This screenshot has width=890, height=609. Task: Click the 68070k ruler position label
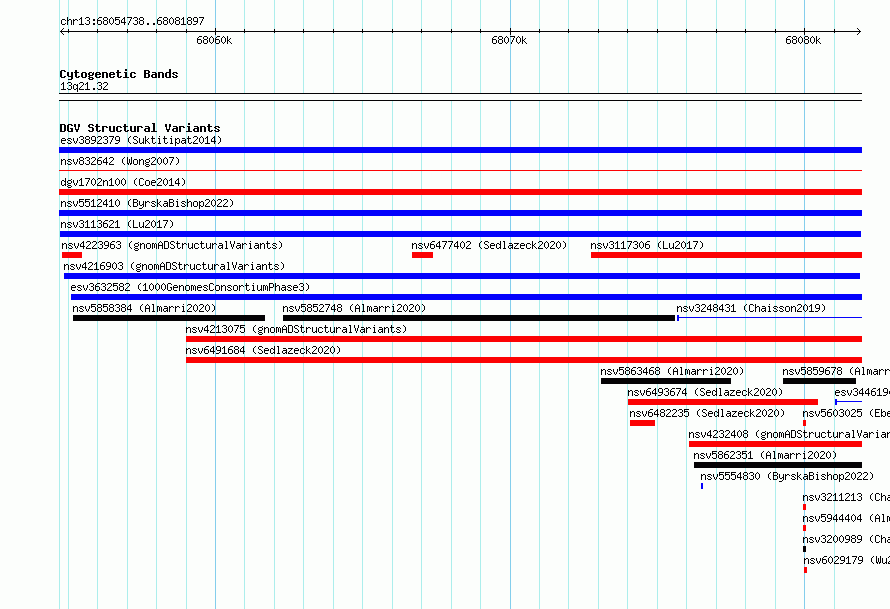509,40
